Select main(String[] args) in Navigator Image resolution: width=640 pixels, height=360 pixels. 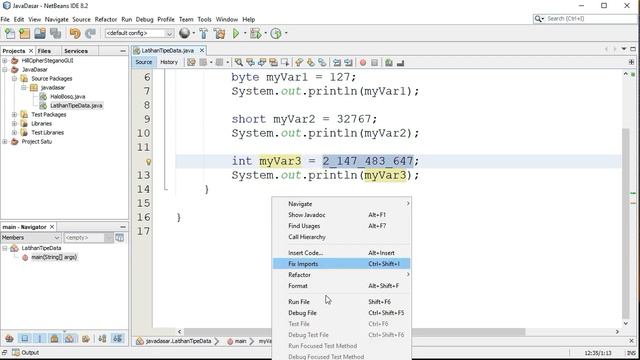pos(54,257)
